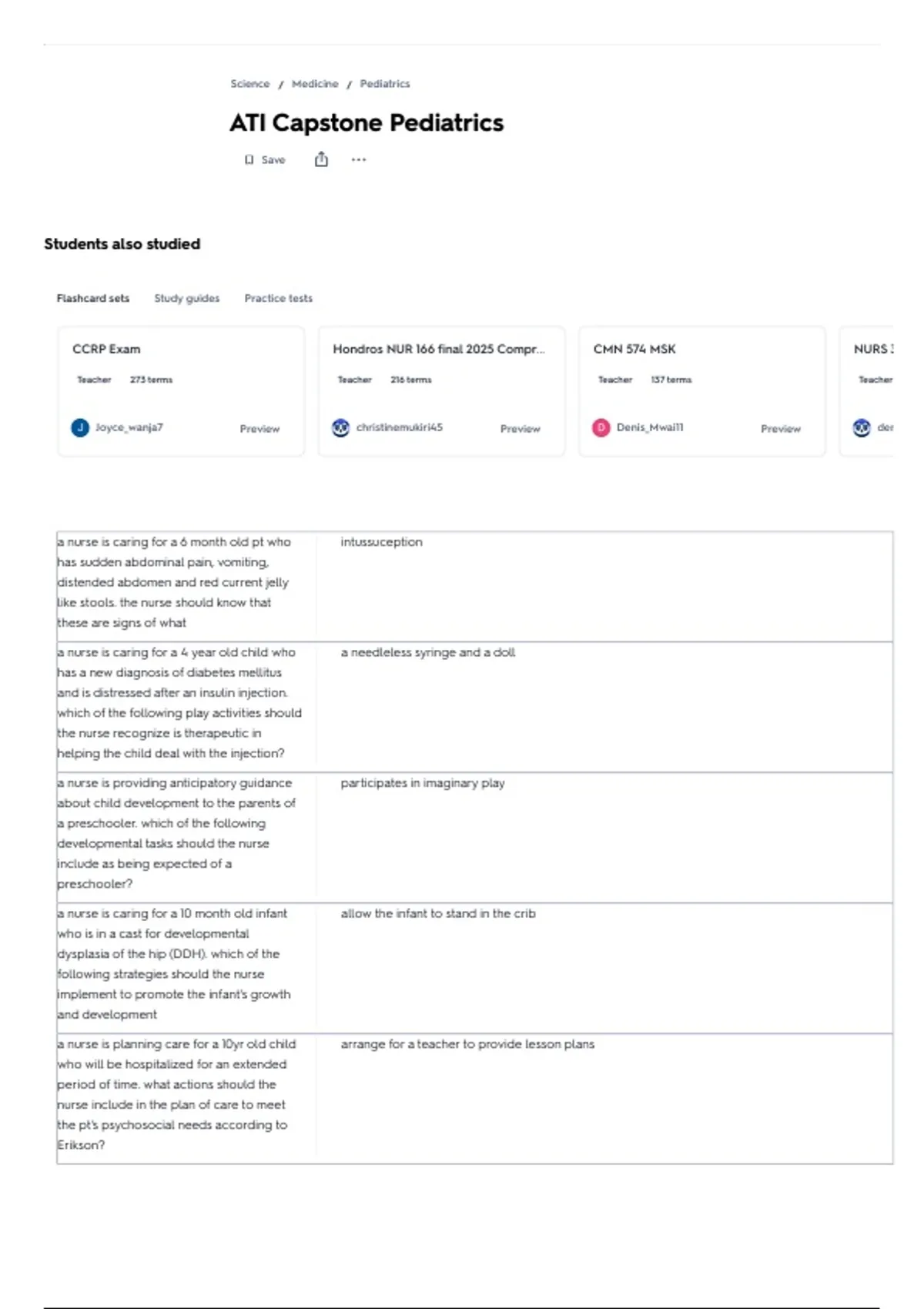924x1309 pixels.
Task: Select the intussuception flashcard answer
Action: (381, 542)
